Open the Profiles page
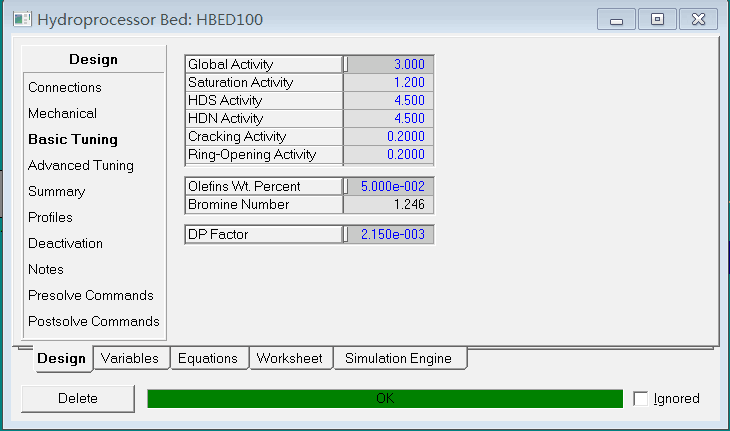The image size is (730, 431). 50,217
